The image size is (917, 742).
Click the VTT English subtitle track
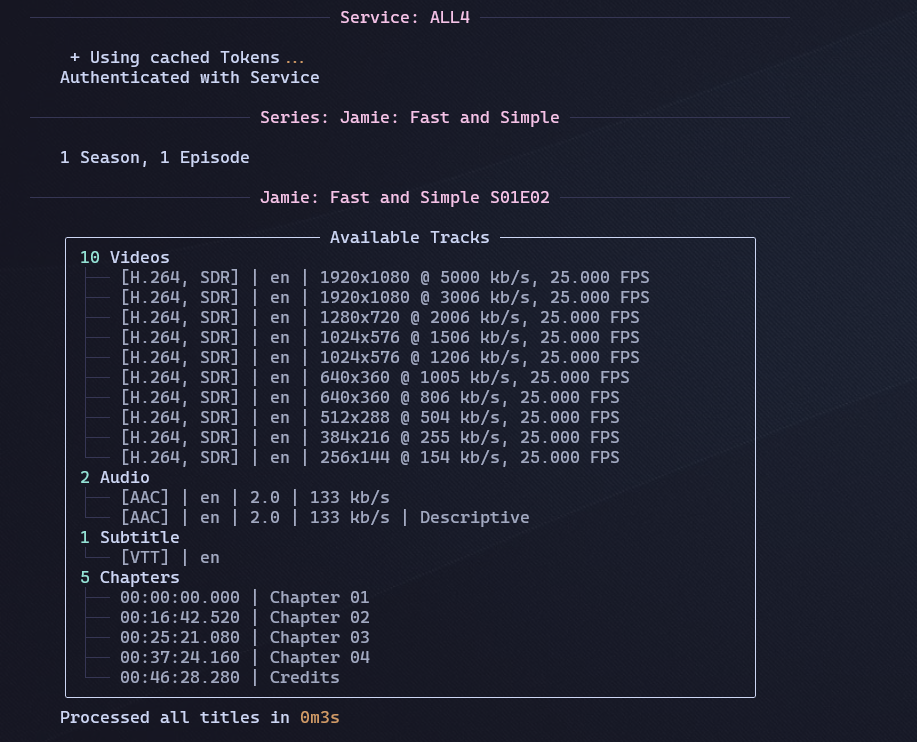[x=170, y=557]
